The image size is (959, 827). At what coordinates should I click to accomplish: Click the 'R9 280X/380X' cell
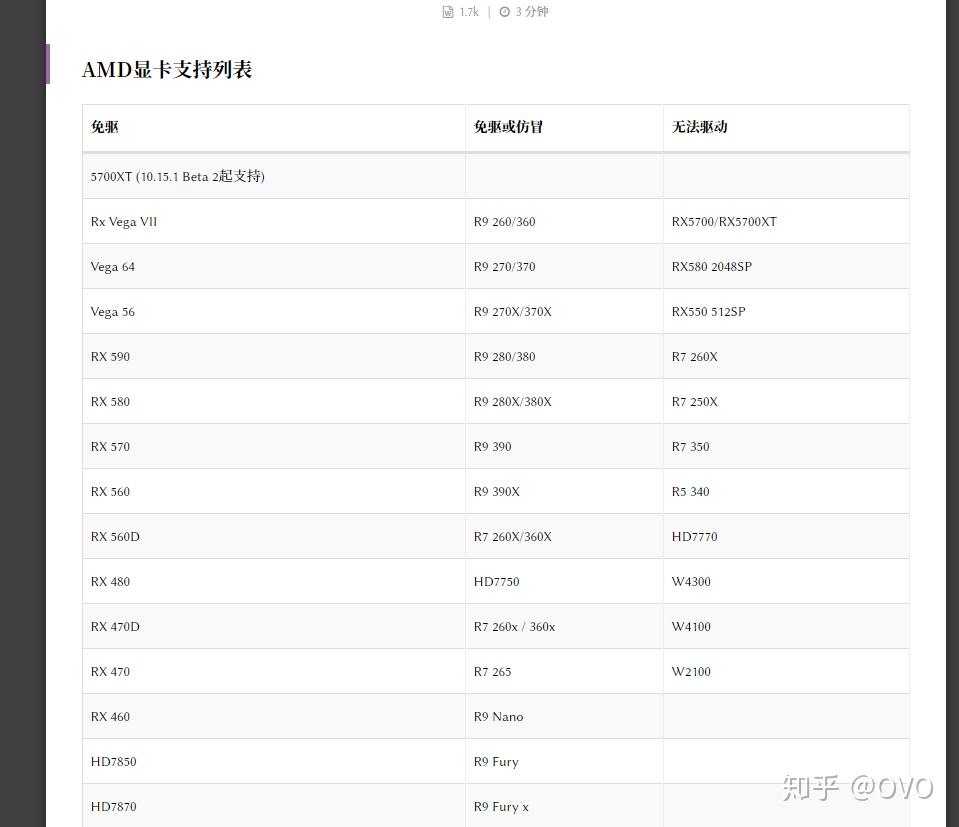click(564, 401)
